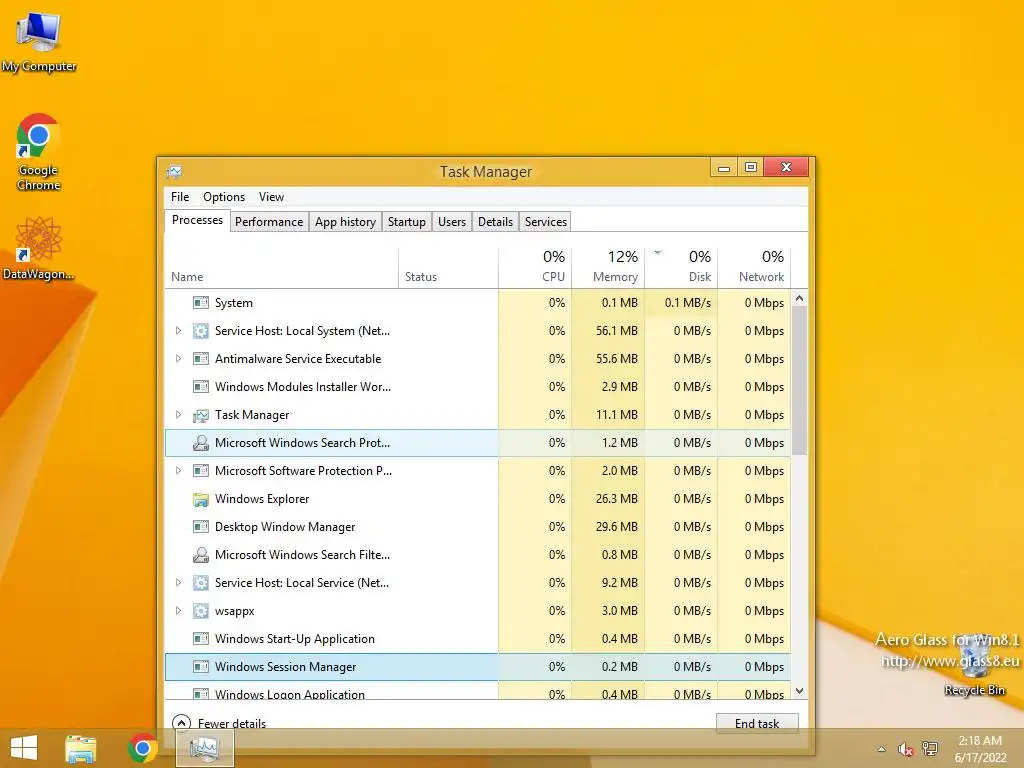The image size is (1024, 768).
Task: Click the process list scrollbar thumb
Action: coord(799,381)
